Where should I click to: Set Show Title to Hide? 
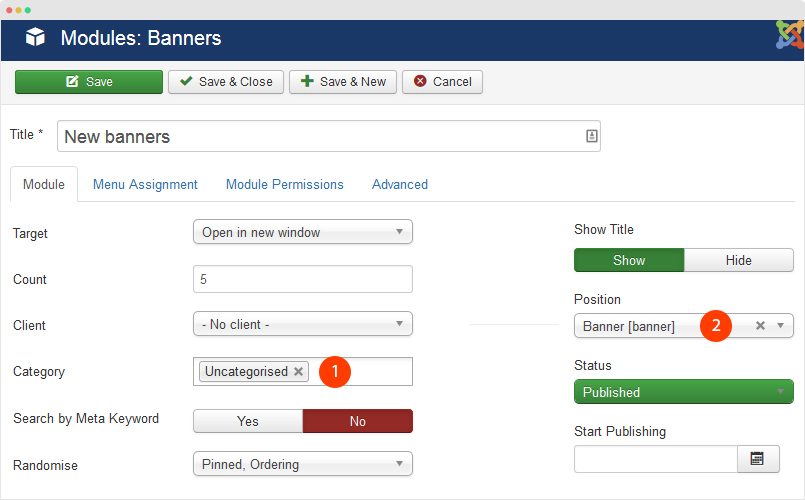click(x=738, y=260)
